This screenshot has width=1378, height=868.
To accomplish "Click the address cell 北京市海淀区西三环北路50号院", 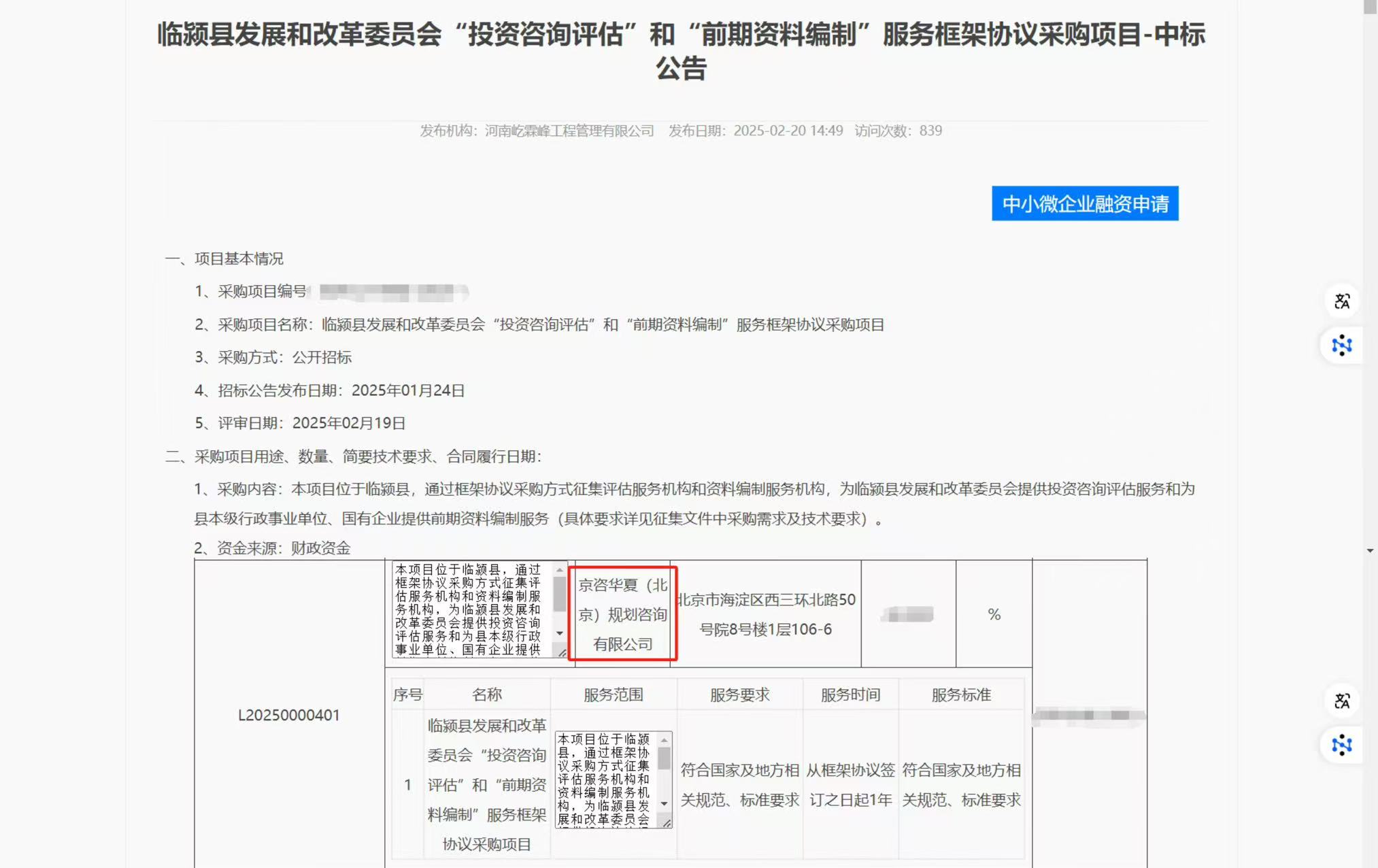I will [x=765, y=614].
